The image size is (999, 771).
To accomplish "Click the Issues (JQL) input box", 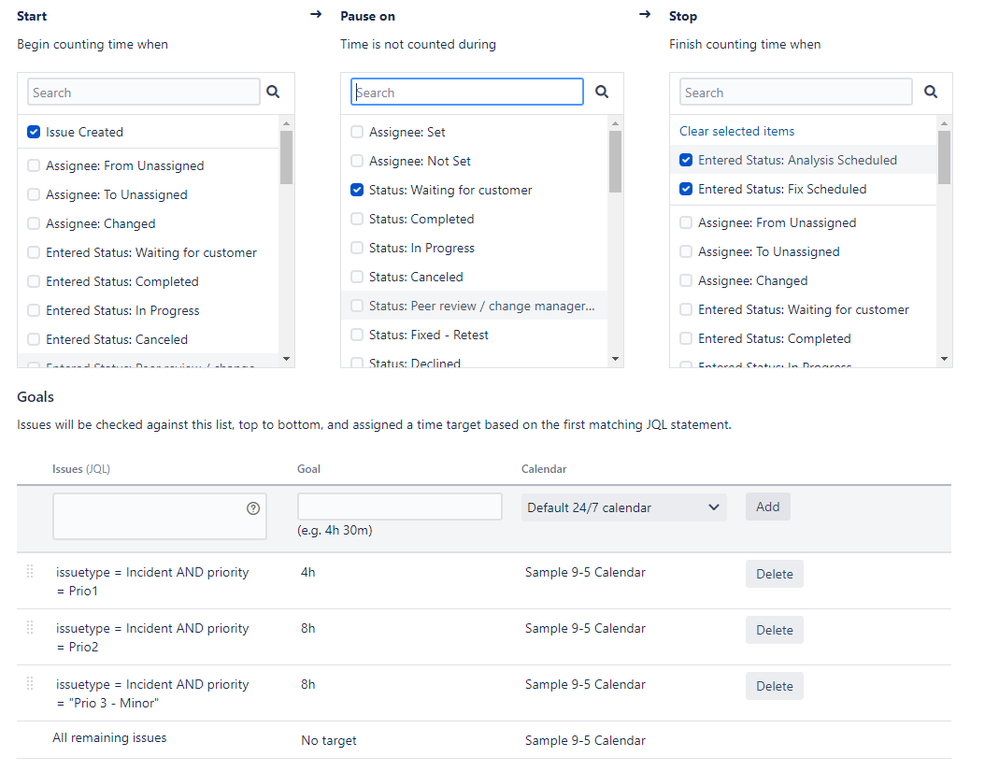I will click(159, 516).
